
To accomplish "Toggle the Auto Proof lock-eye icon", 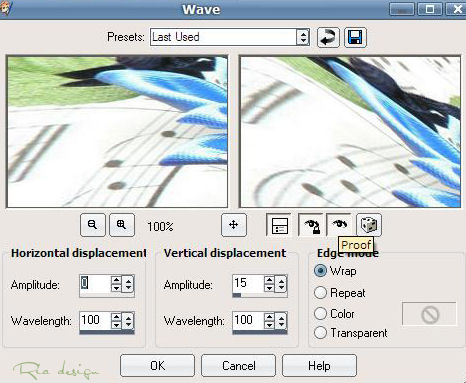I will click(x=310, y=225).
